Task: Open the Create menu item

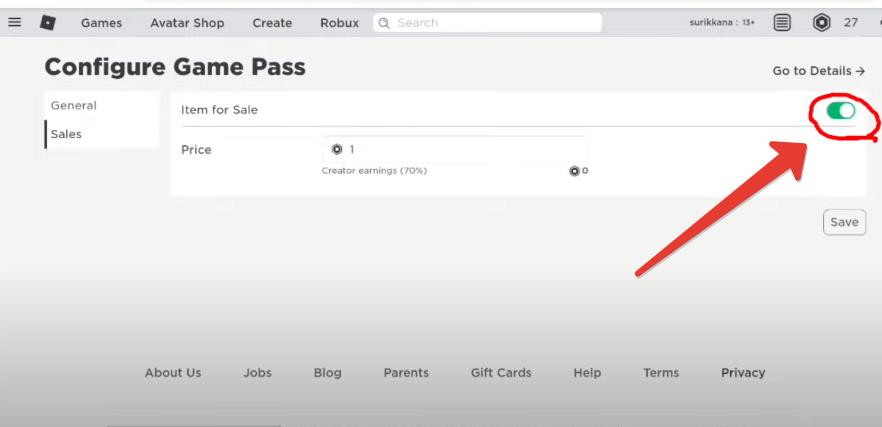Action: coord(272,23)
